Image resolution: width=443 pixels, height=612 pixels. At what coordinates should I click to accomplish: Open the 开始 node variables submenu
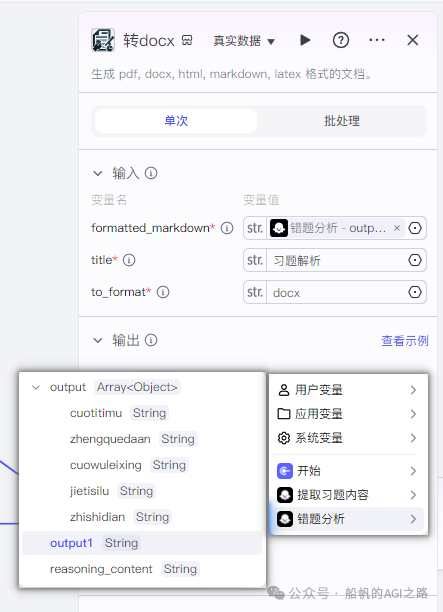348,471
